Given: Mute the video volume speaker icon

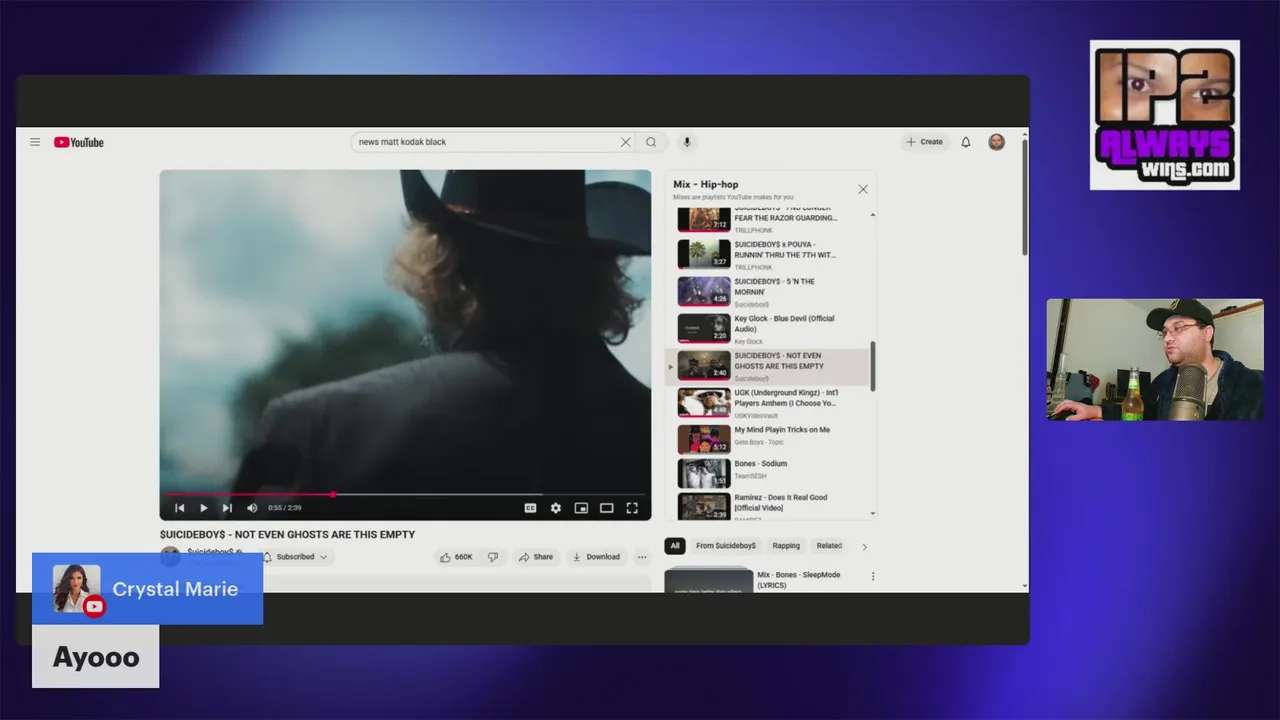Looking at the screenshot, I should coord(252,508).
